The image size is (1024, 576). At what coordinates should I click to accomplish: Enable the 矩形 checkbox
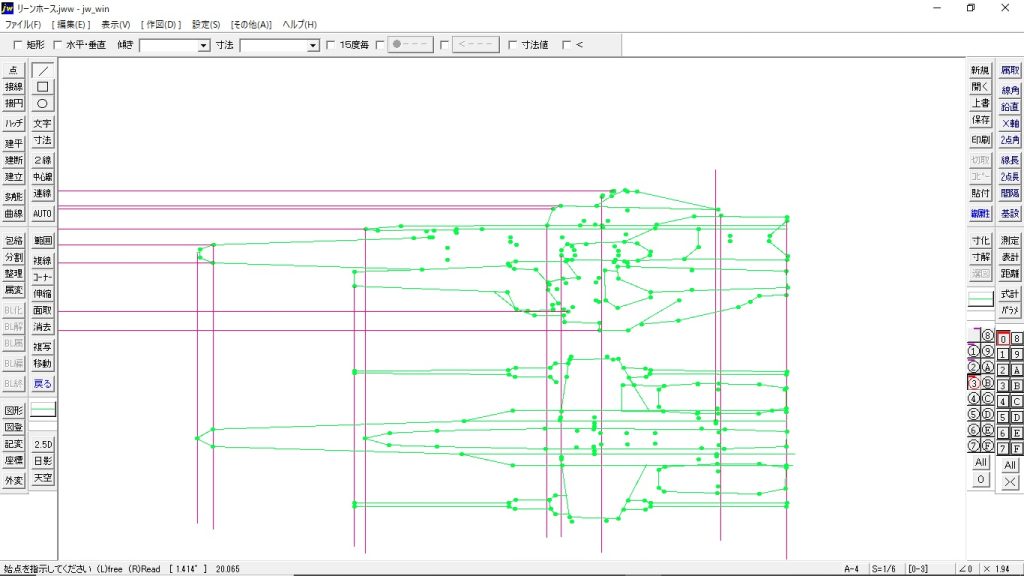(18, 45)
